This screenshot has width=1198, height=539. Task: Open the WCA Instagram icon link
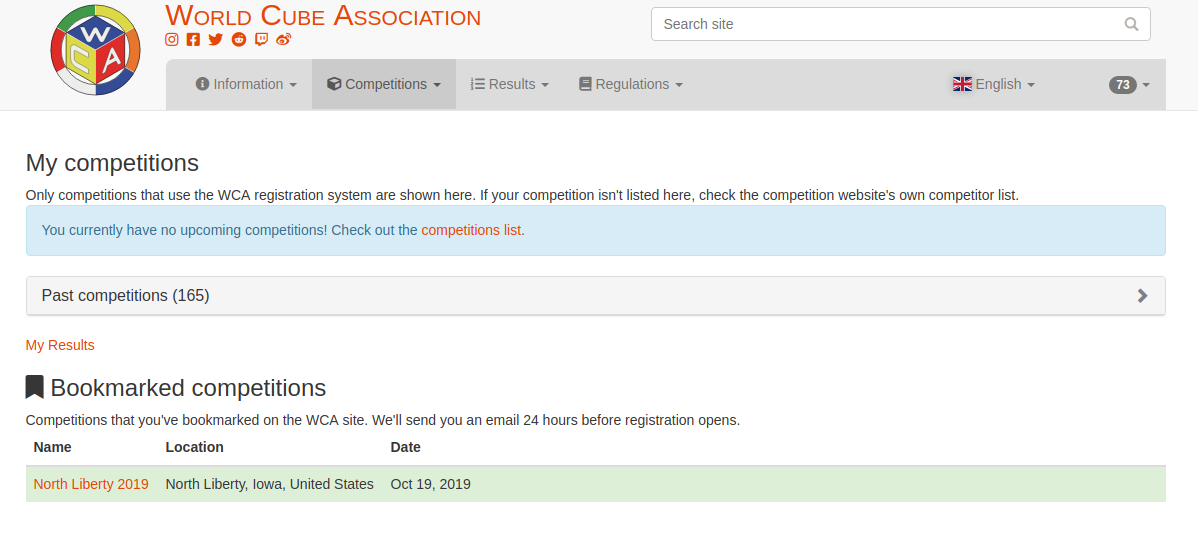point(172,39)
